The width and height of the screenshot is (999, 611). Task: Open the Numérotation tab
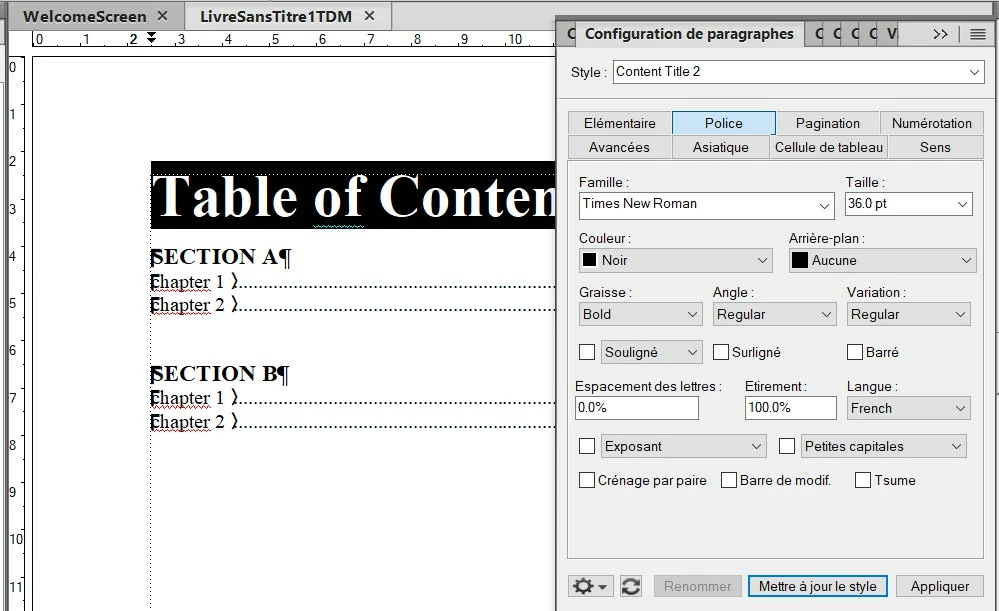click(931, 123)
